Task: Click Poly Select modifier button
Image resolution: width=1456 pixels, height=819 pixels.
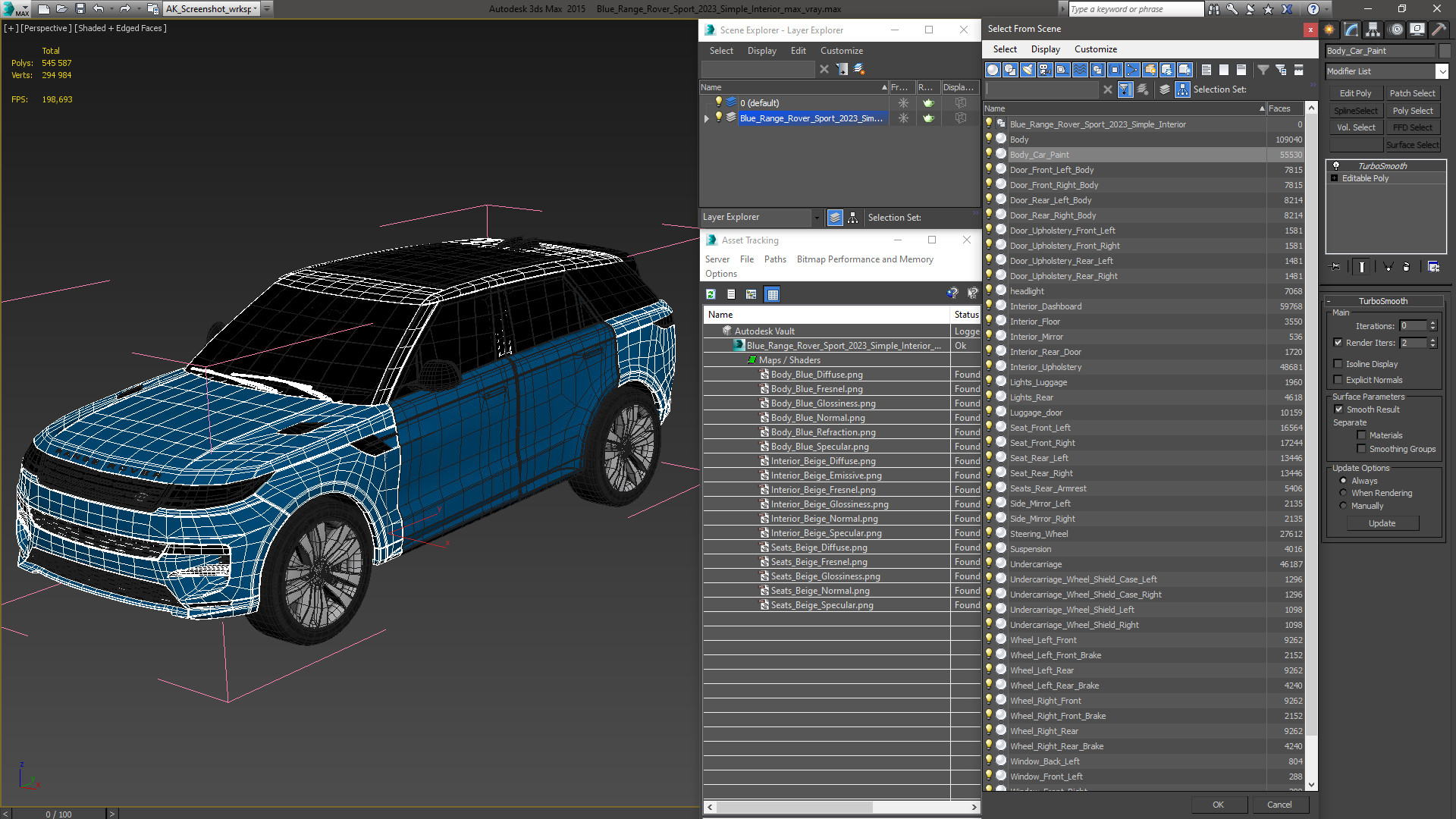Action: pyautogui.click(x=1413, y=111)
